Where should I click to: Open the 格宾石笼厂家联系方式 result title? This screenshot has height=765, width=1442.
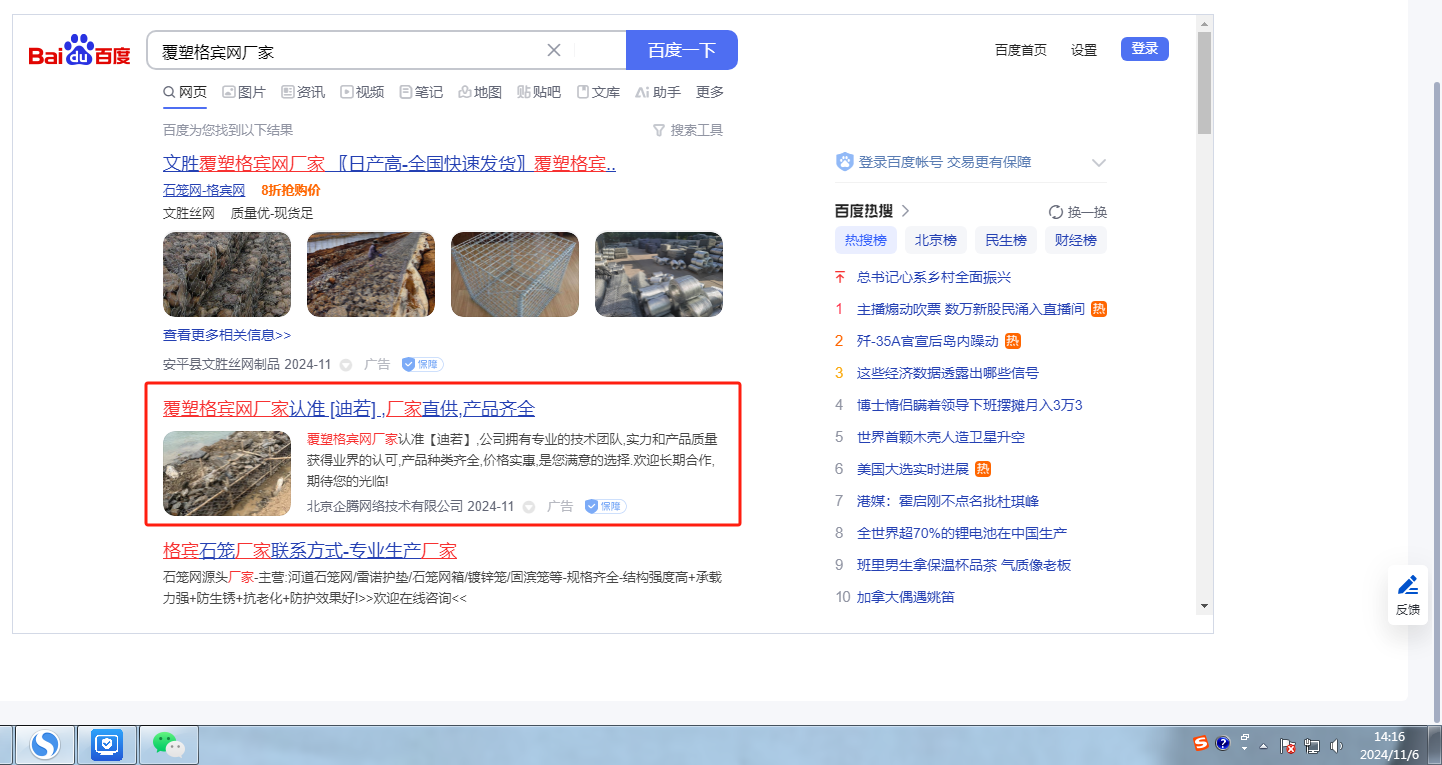pyautogui.click(x=310, y=551)
